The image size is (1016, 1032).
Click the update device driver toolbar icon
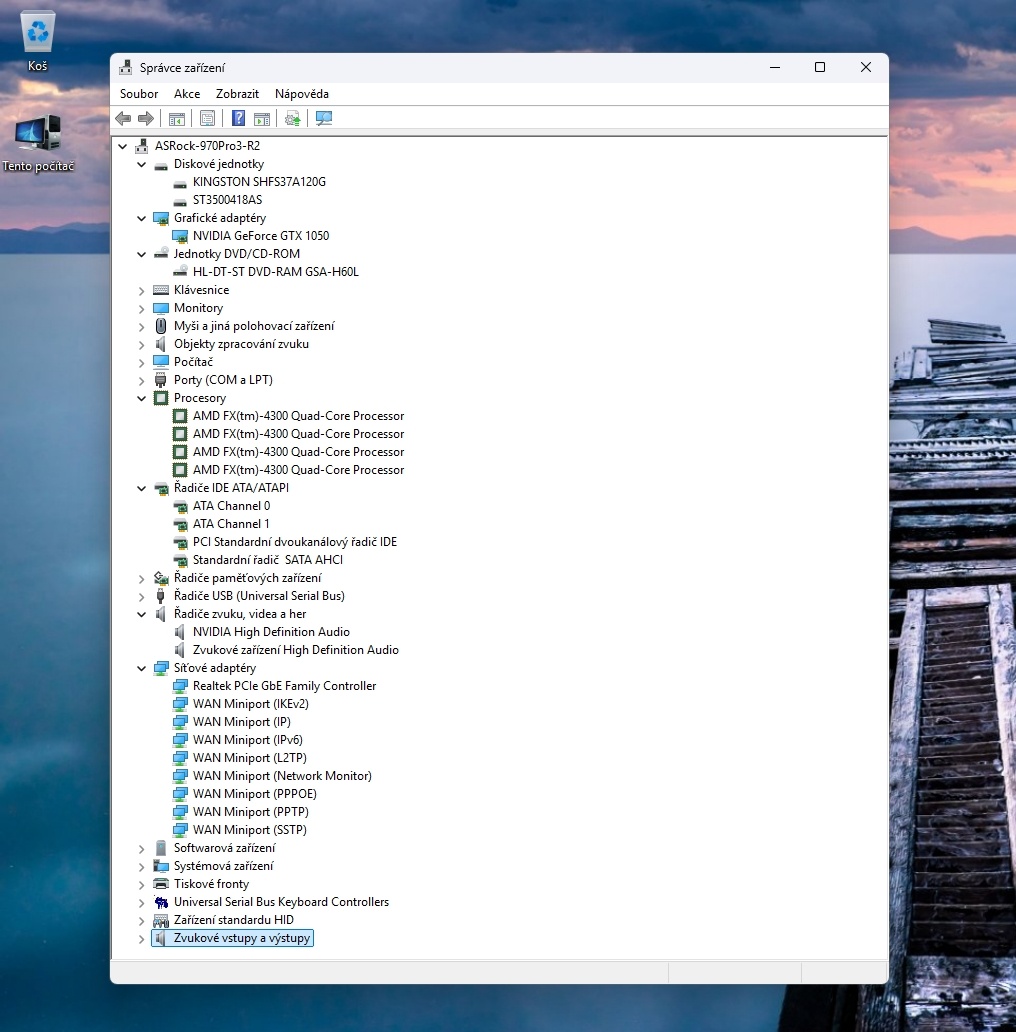coord(292,119)
